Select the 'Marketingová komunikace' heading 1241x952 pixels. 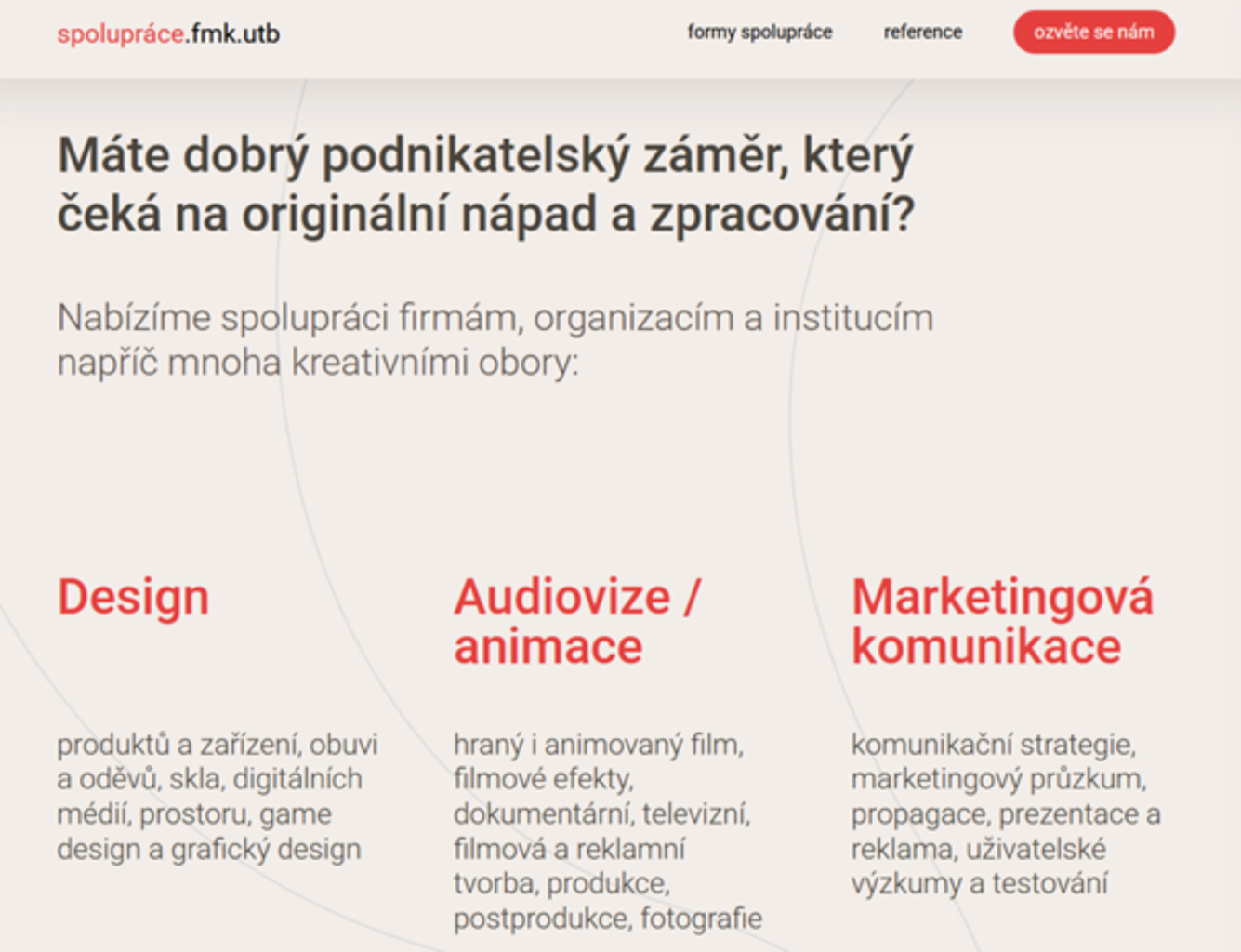tap(1001, 621)
